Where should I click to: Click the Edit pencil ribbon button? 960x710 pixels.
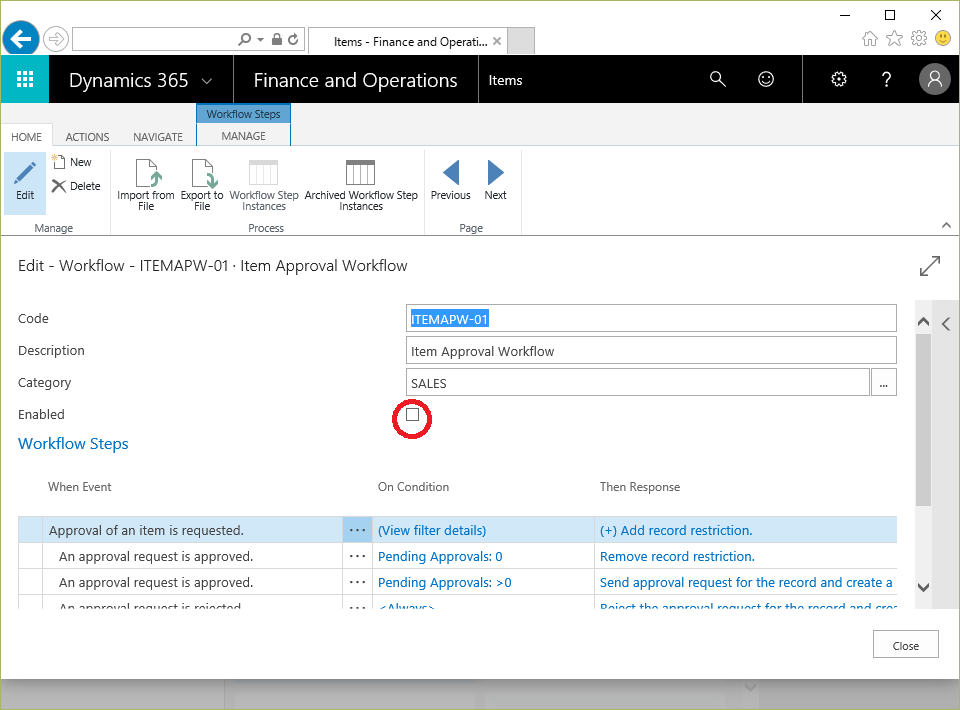coord(25,182)
